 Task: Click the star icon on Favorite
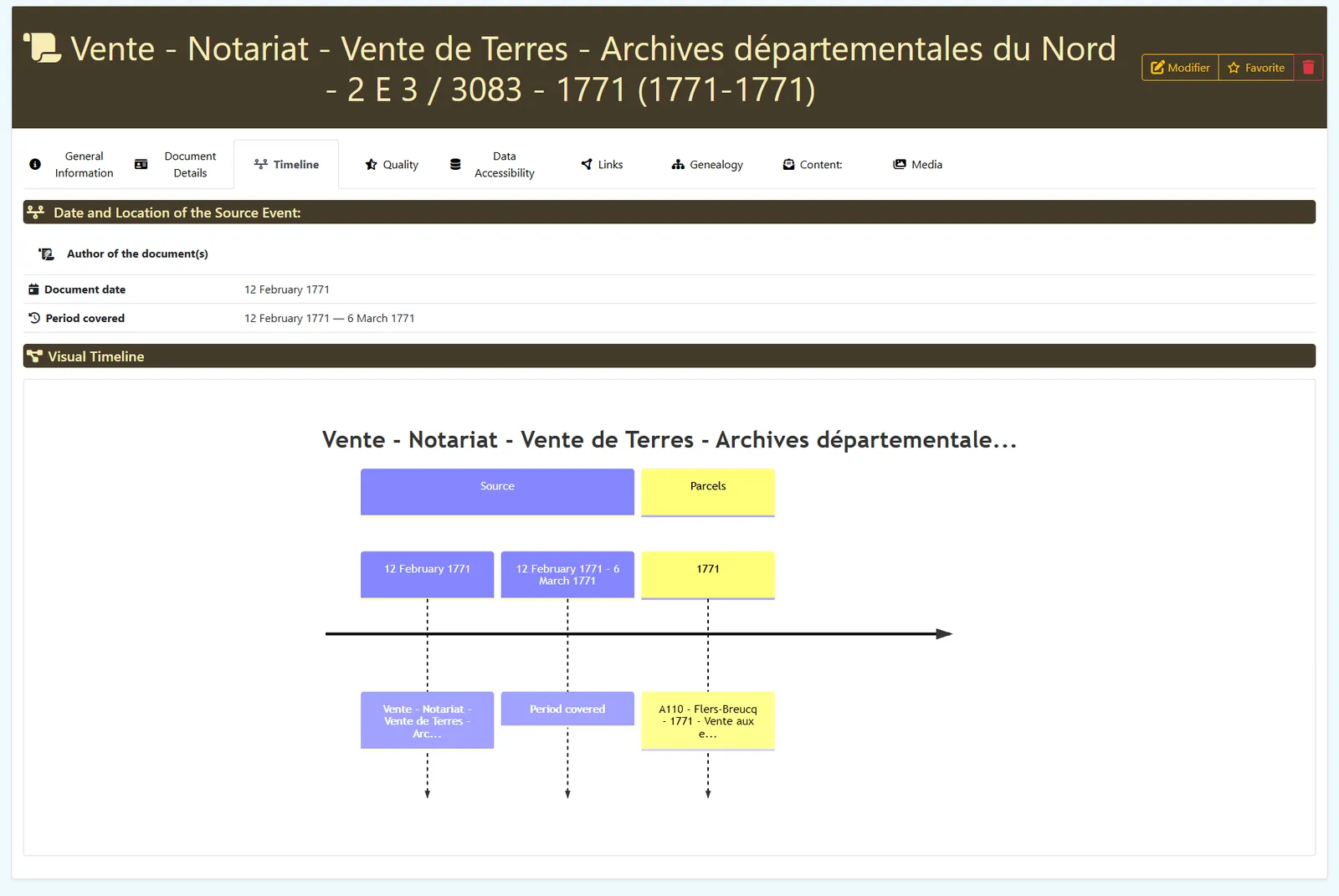(1234, 68)
